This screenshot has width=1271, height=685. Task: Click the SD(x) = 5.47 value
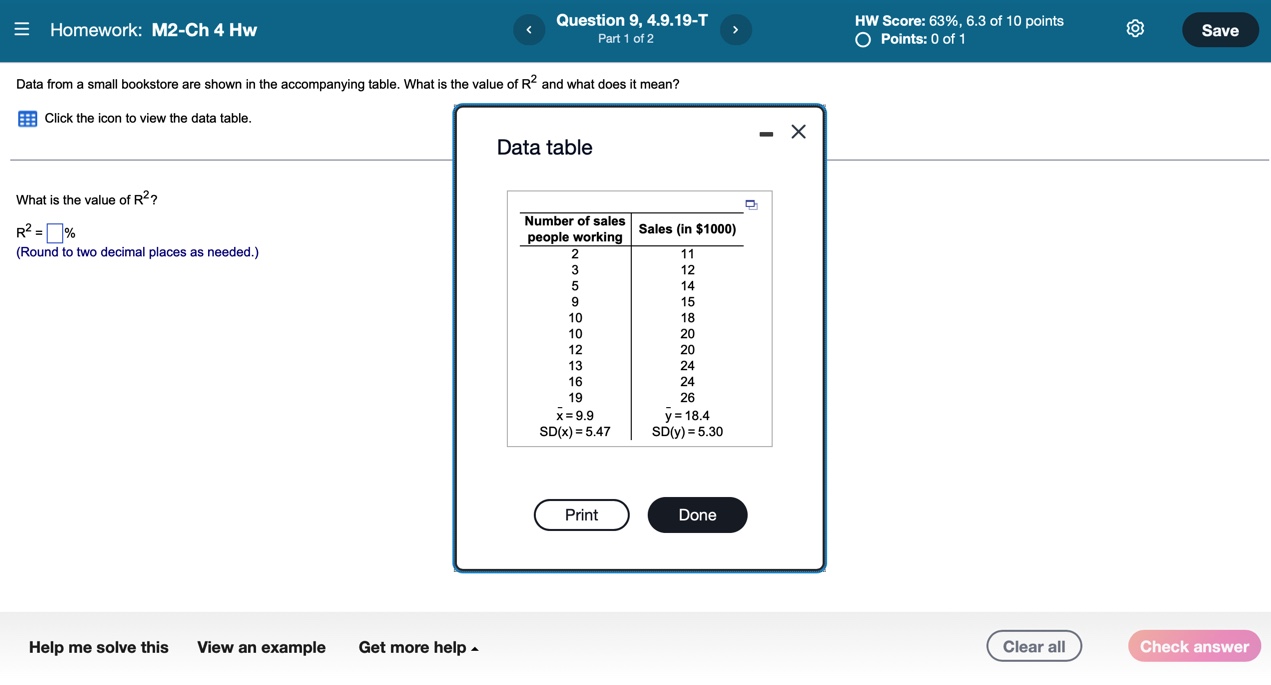click(575, 432)
